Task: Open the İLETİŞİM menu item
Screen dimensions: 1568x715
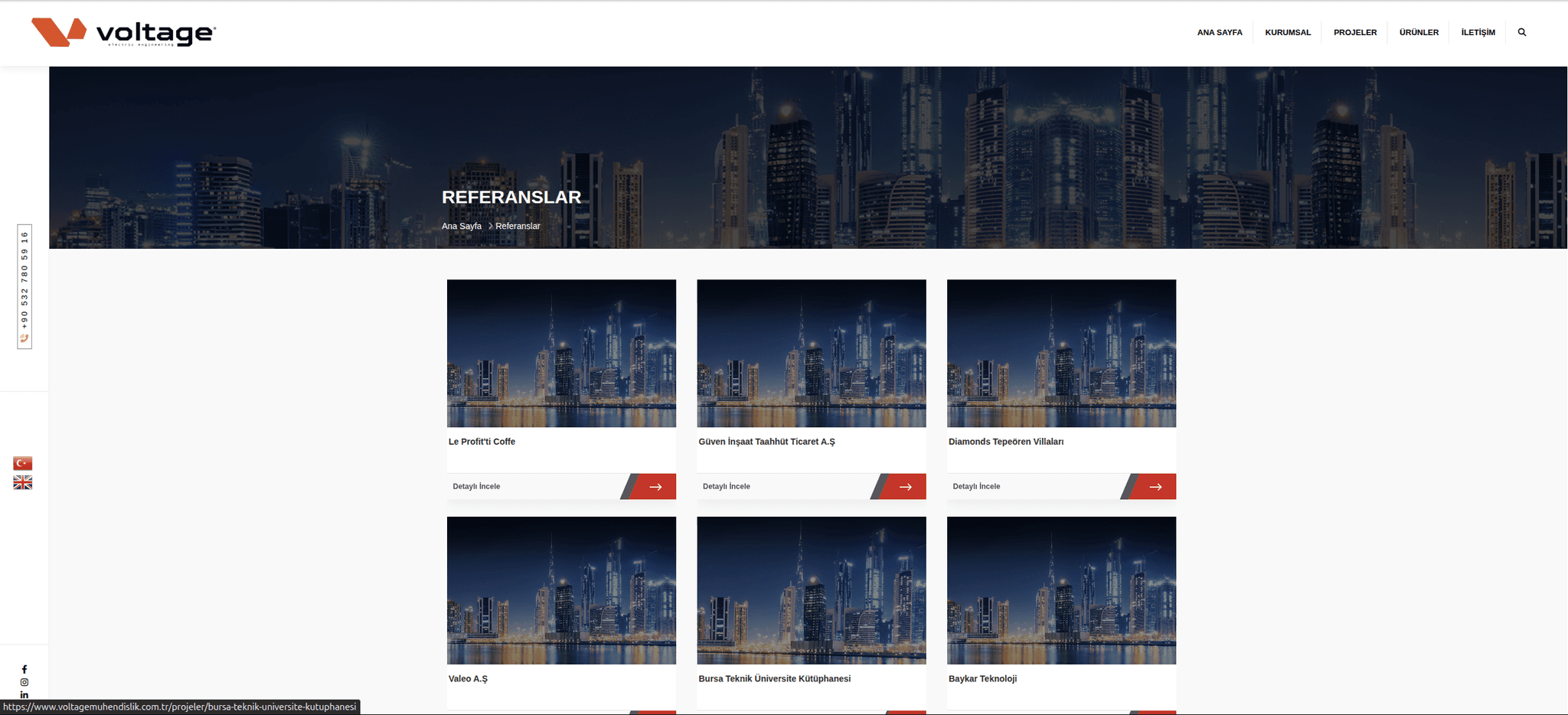Action: [x=1478, y=32]
